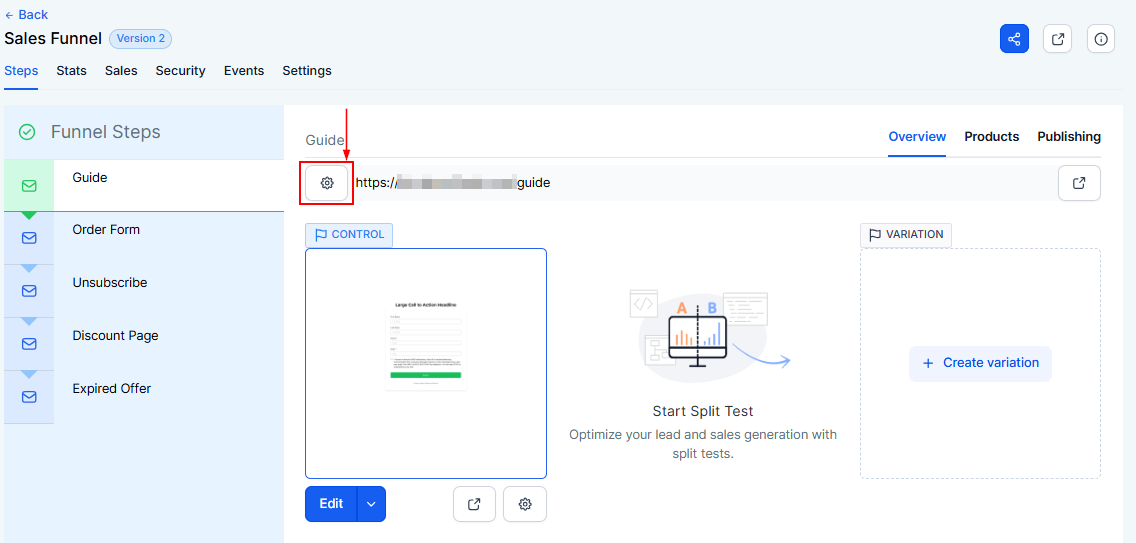Click the VARIATION flag label
Screen dimensions: 1136x543
click(x=906, y=235)
